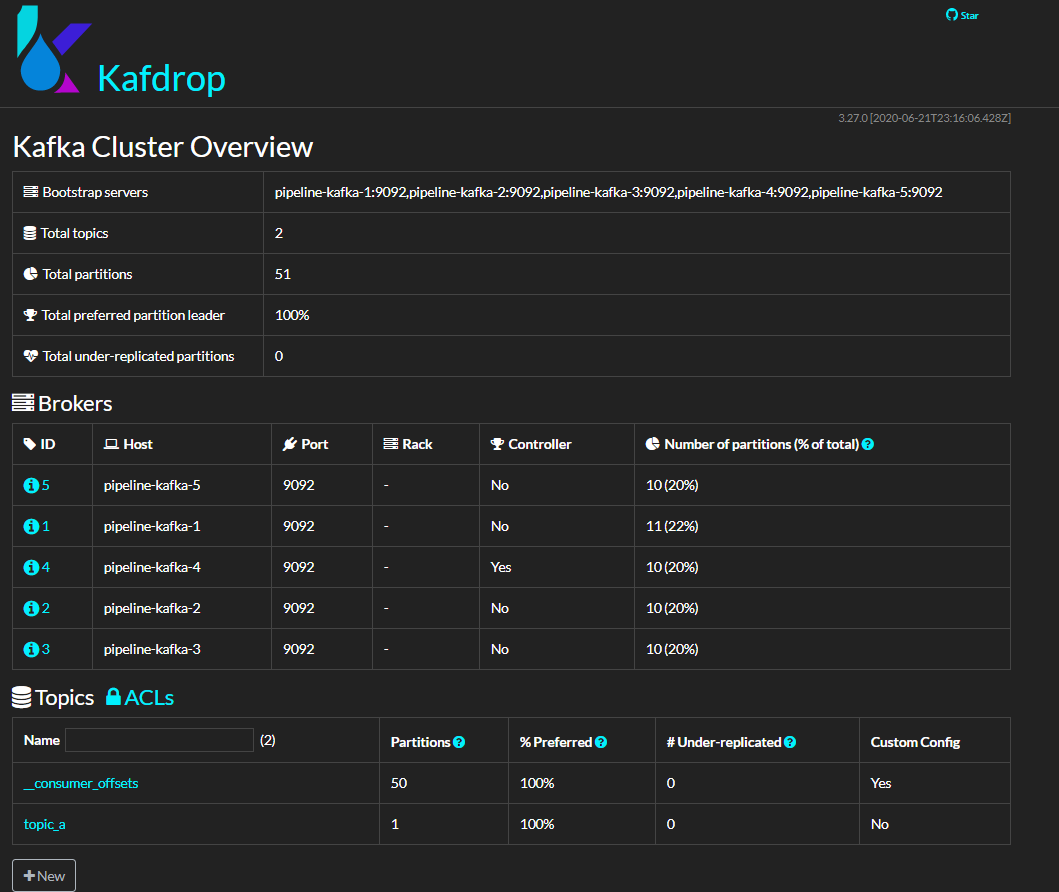Click the Total partitions pie icon
This screenshot has height=892, width=1059.
[30, 274]
